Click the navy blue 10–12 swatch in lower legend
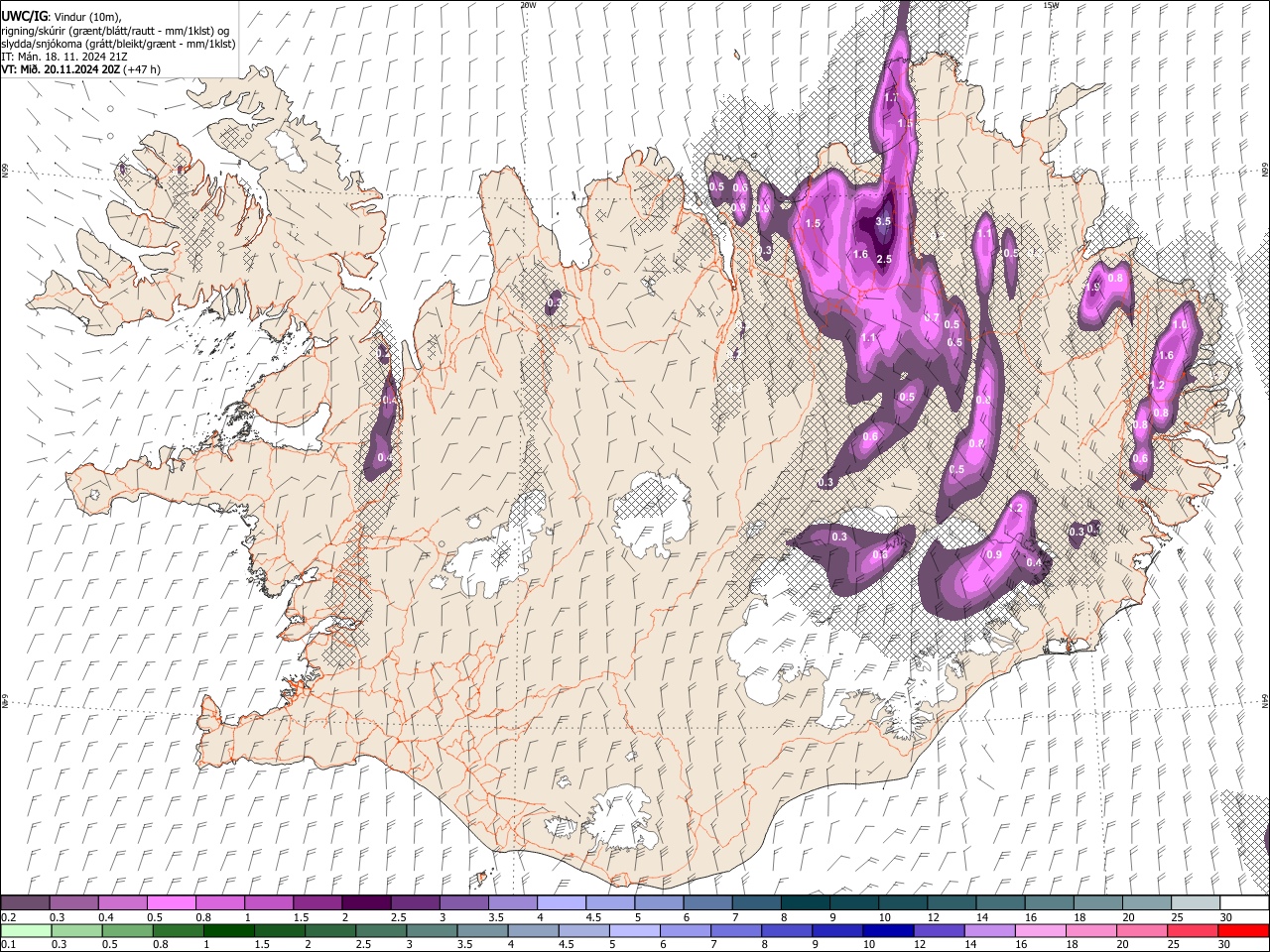The width and height of the screenshot is (1270, 952). [x=887, y=930]
